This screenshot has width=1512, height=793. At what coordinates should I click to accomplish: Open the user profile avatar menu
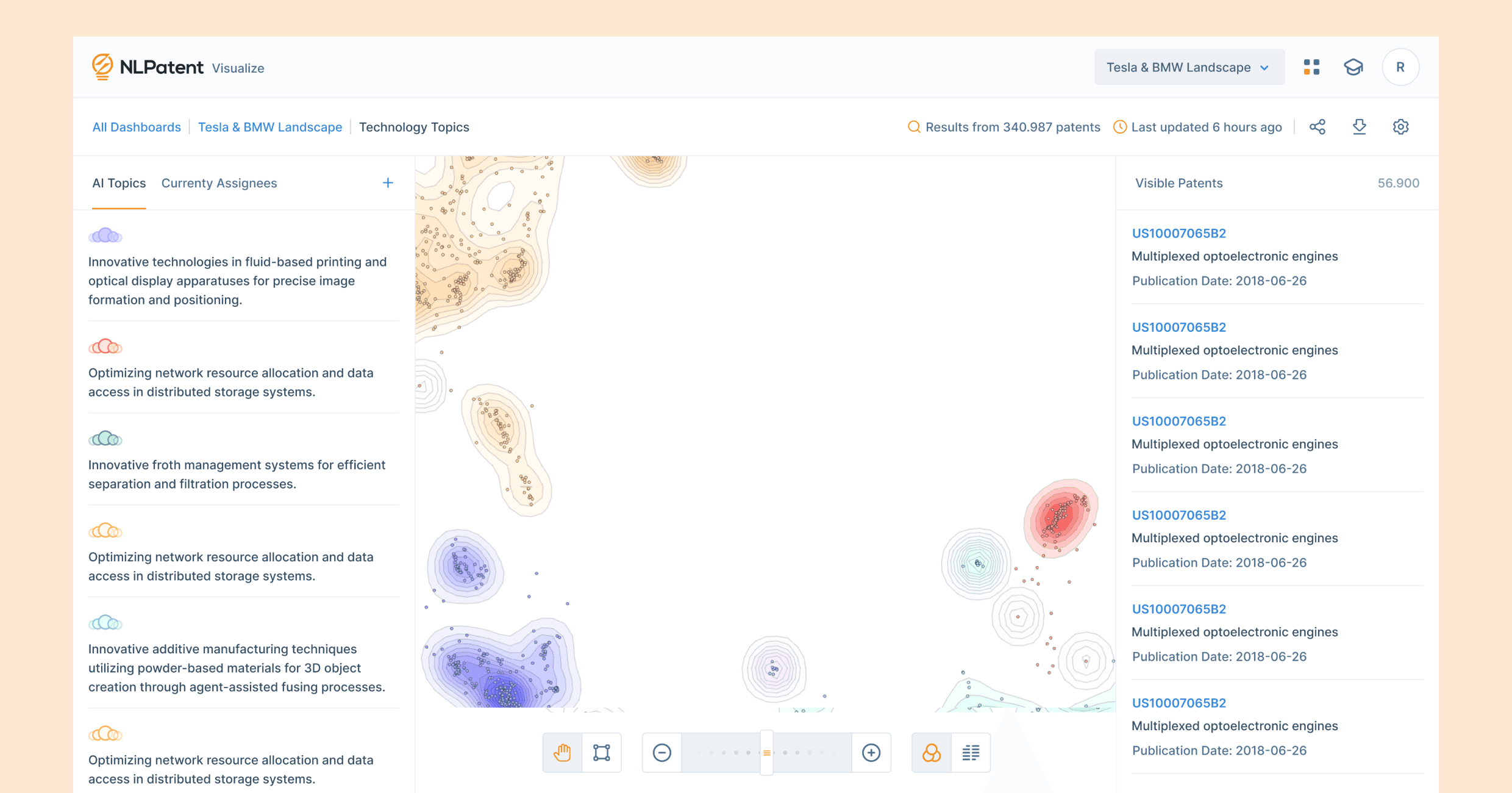click(x=1400, y=66)
